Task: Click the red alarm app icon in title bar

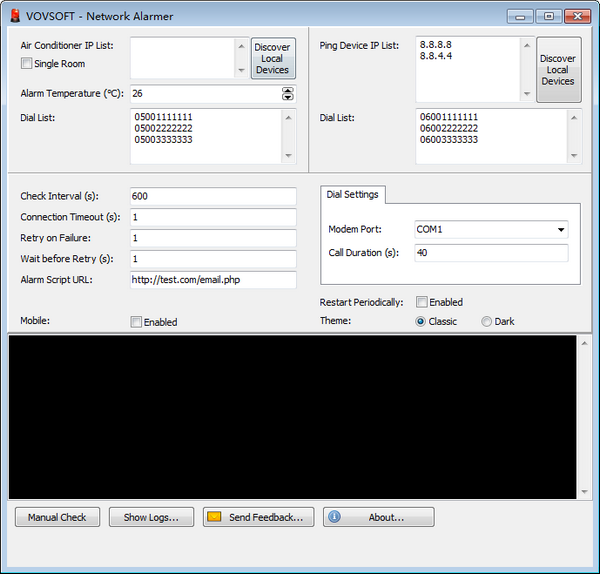Action: (14, 16)
